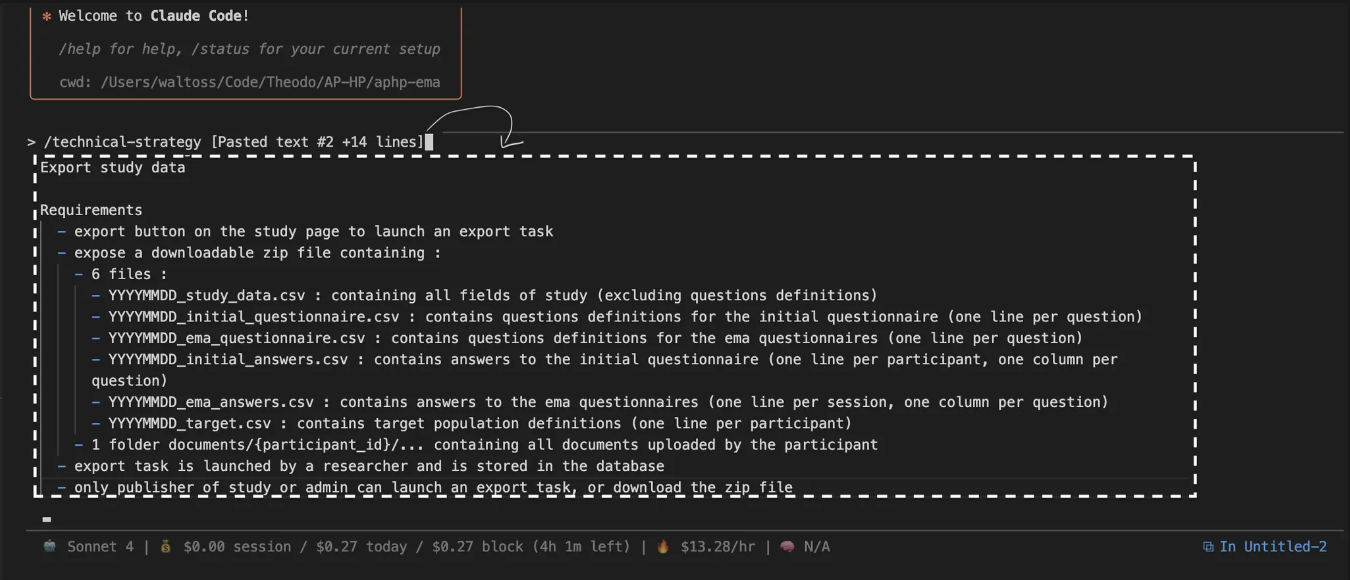This screenshot has width=1350, height=580.
Task: Click the 'Export study data' heading
Action: click(x=113, y=168)
